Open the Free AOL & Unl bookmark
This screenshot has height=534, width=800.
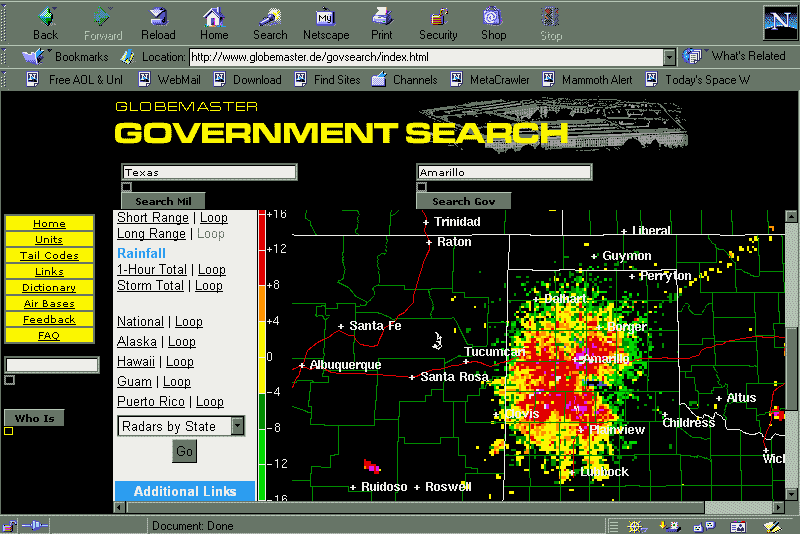coord(74,80)
